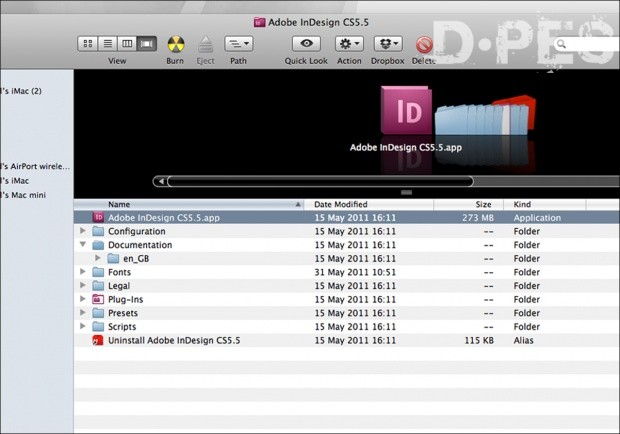Viewport: 620px width, 434px height.
Task: Select the InDesign app cover in Cover Flow
Action: [406, 110]
